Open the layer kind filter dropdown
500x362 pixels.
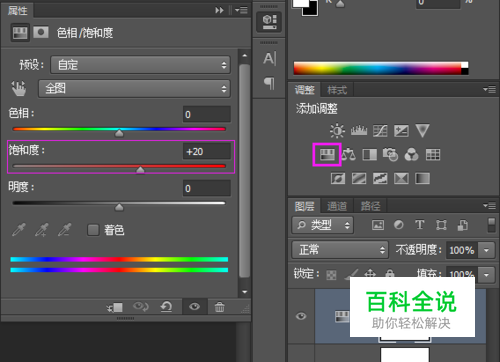[322, 225]
